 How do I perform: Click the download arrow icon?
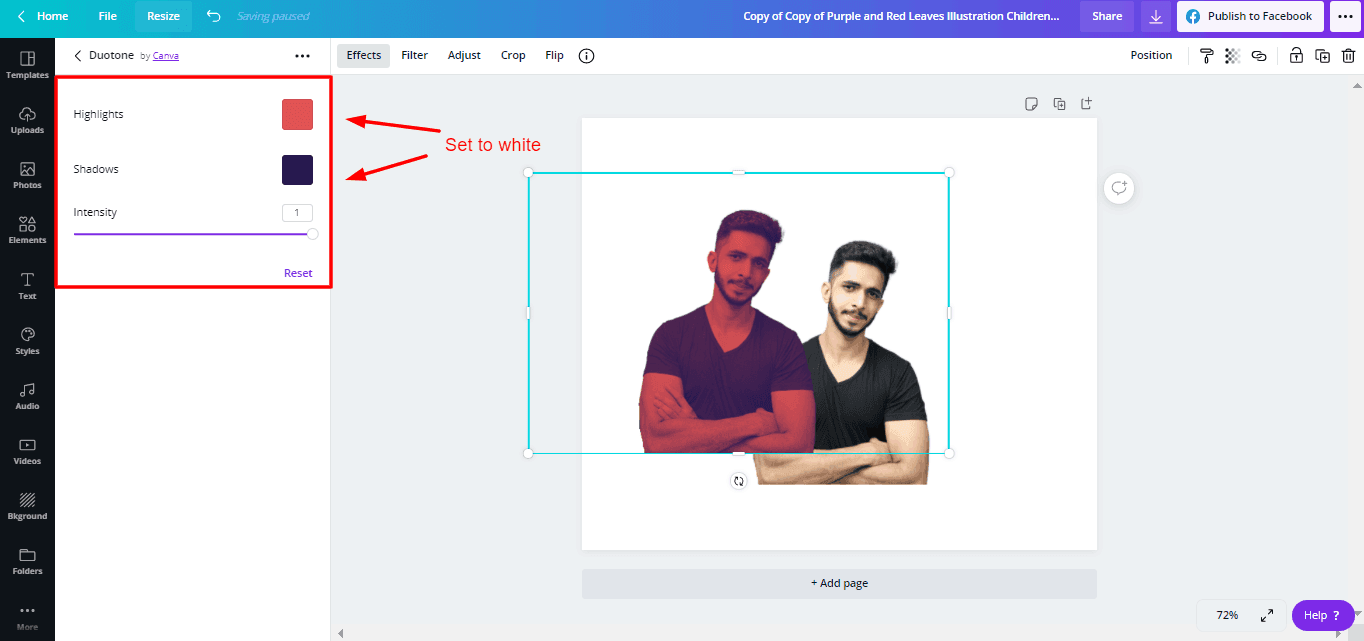click(1156, 16)
